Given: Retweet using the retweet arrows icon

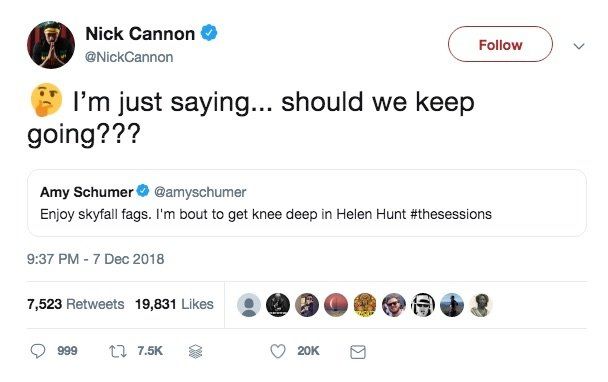Looking at the screenshot, I should (x=117, y=351).
